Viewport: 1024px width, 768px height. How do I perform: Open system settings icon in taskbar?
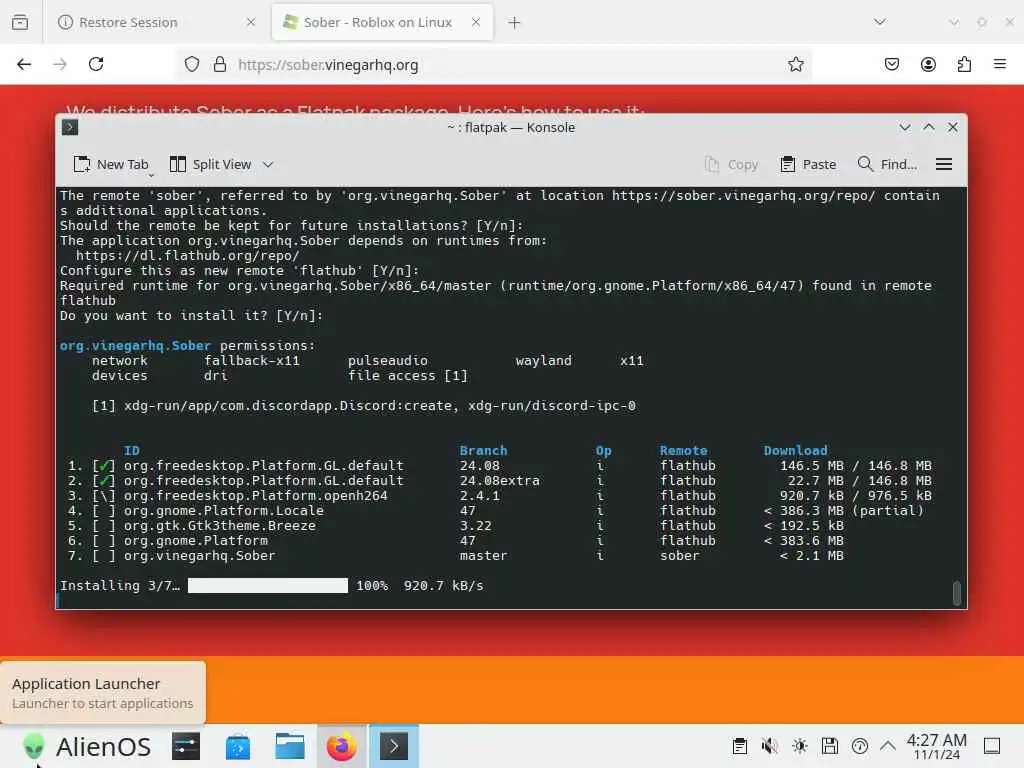tap(186, 746)
